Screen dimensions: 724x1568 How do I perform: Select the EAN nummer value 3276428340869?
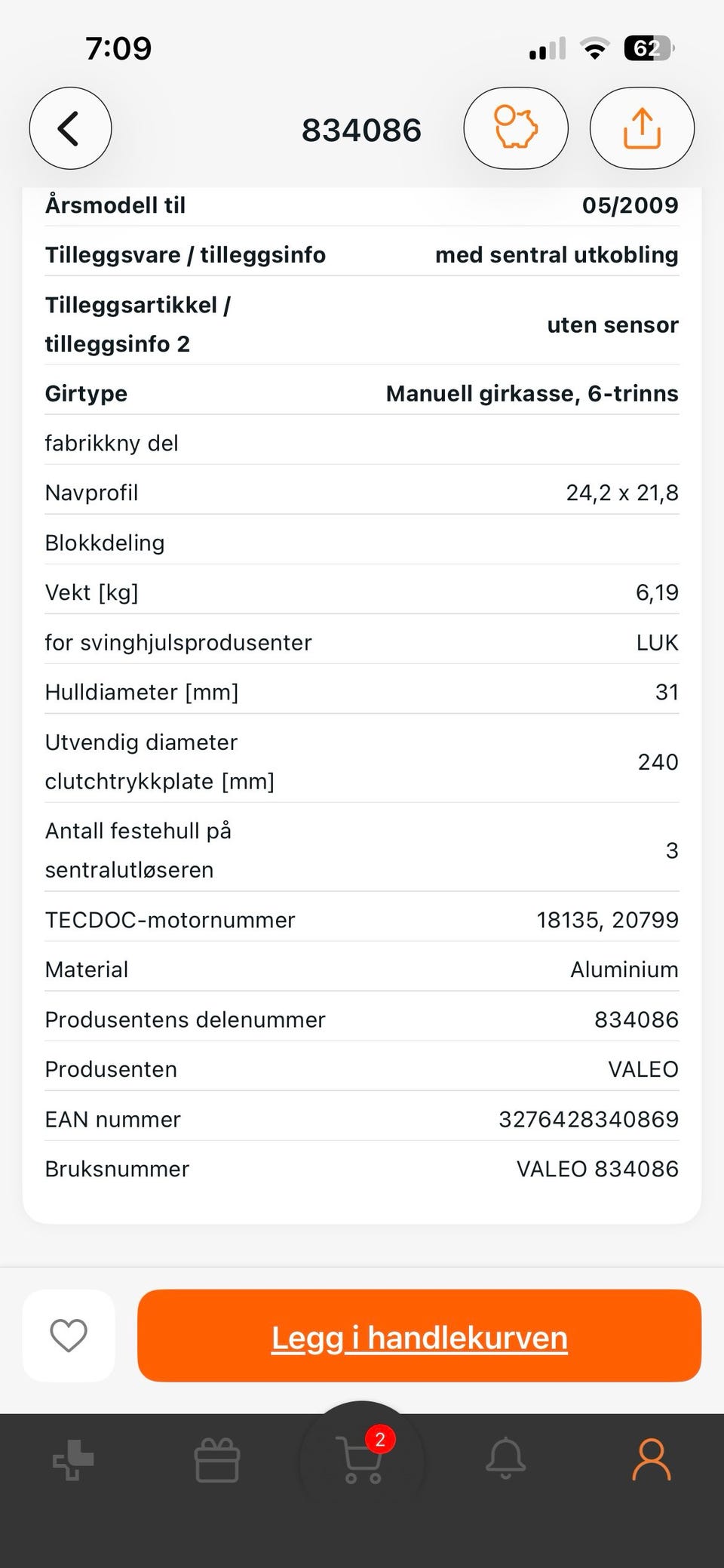tap(588, 1119)
